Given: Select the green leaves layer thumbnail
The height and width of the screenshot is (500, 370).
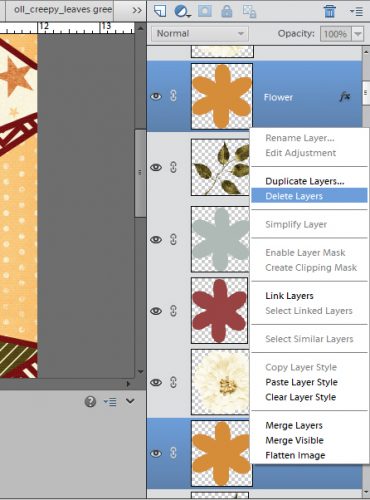Looking at the screenshot, I should 220,167.
